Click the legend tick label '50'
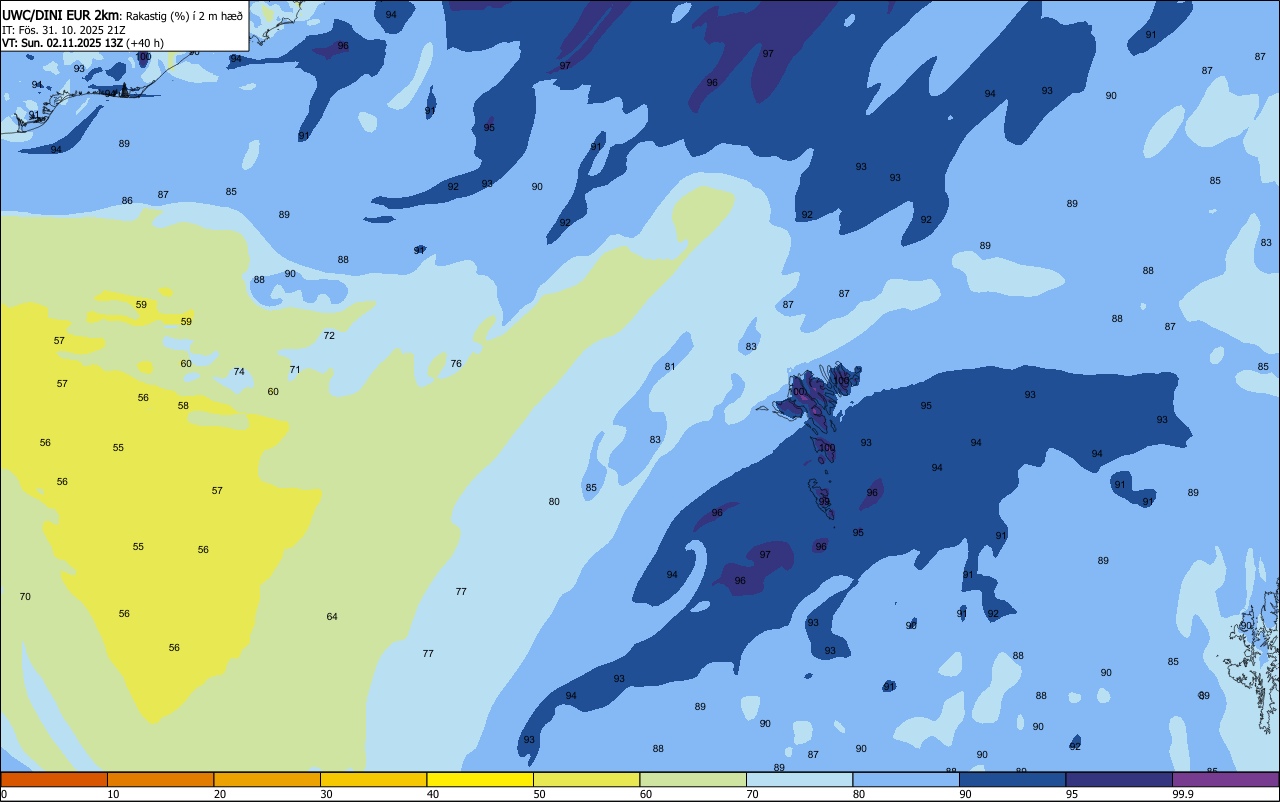The image size is (1280, 802). (539, 794)
